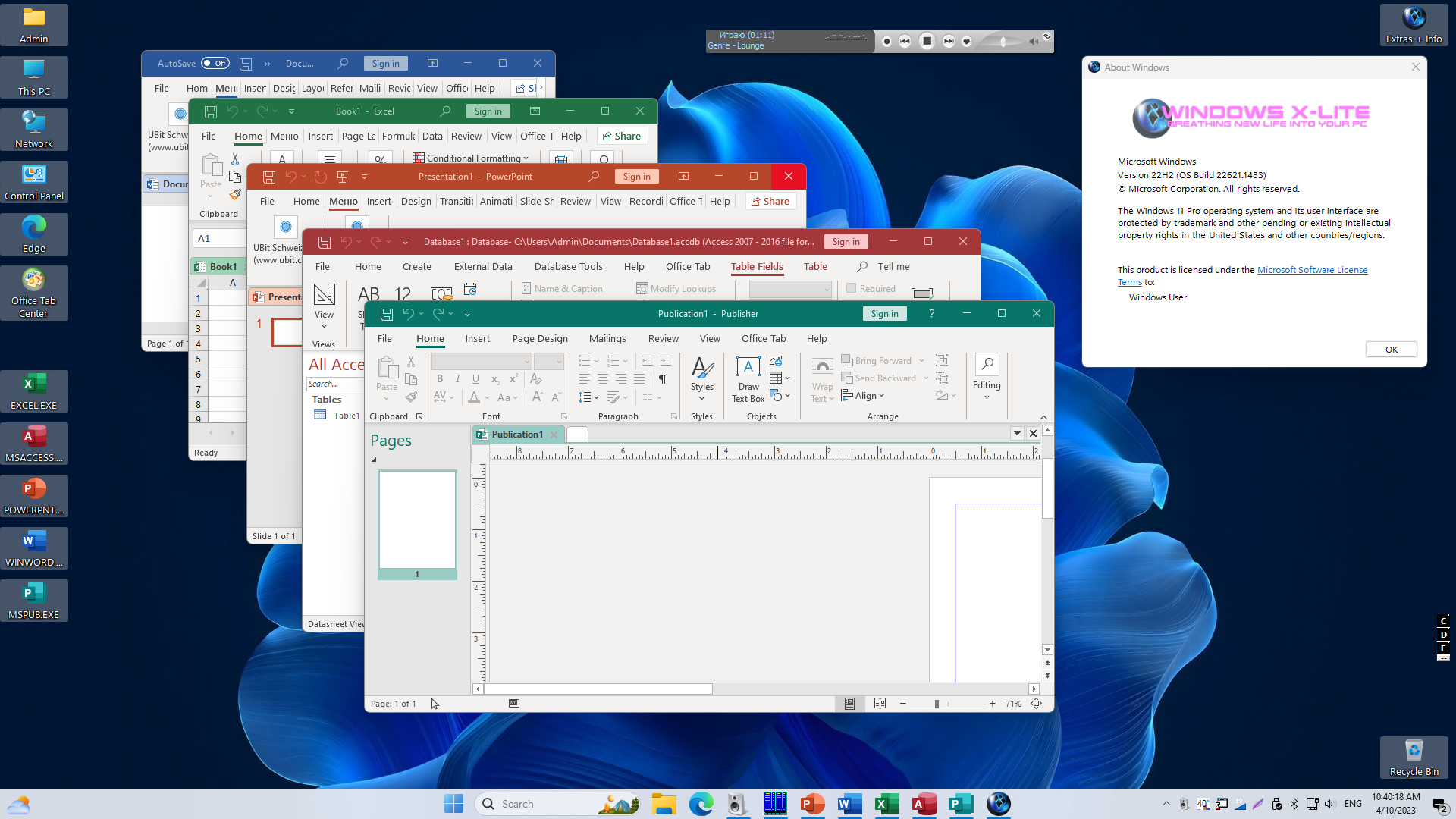Open Publisher from the Windows taskbar
Screen dimensions: 1456x819
click(961, 804)
